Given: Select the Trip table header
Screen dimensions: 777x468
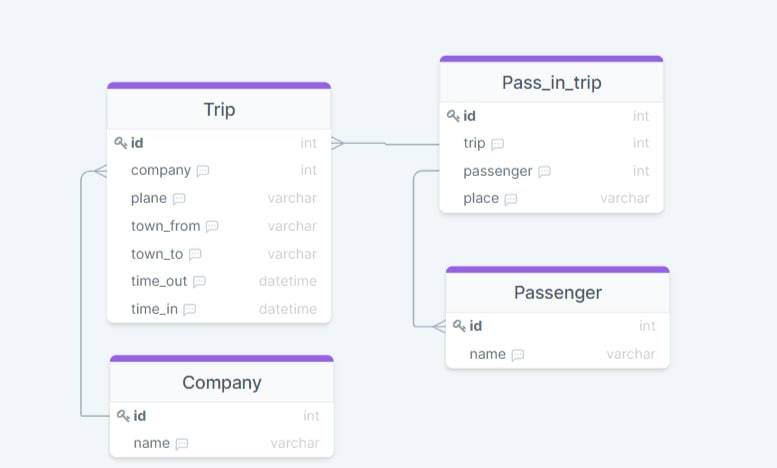Looking at the screenshot, I should 219,109.
